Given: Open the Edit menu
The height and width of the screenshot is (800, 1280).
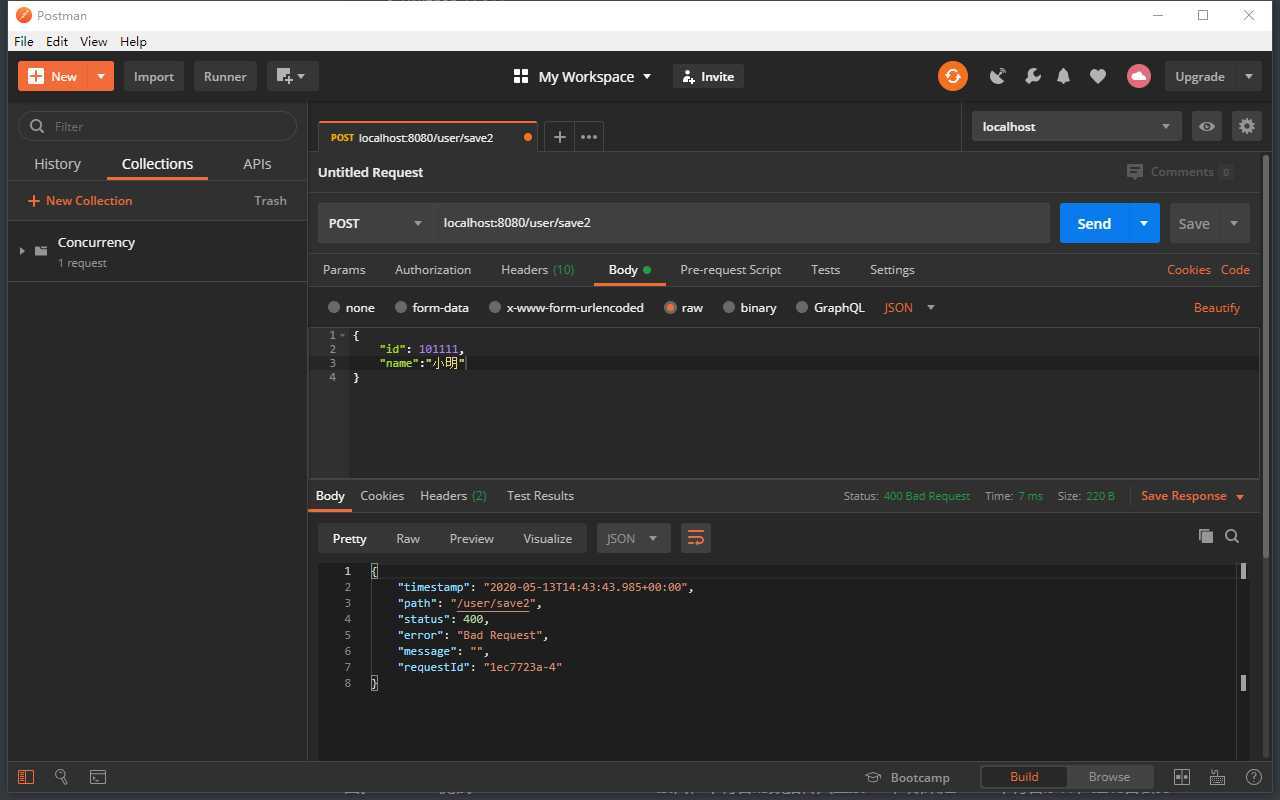Looking at the screenshot, I should point(57,41).
